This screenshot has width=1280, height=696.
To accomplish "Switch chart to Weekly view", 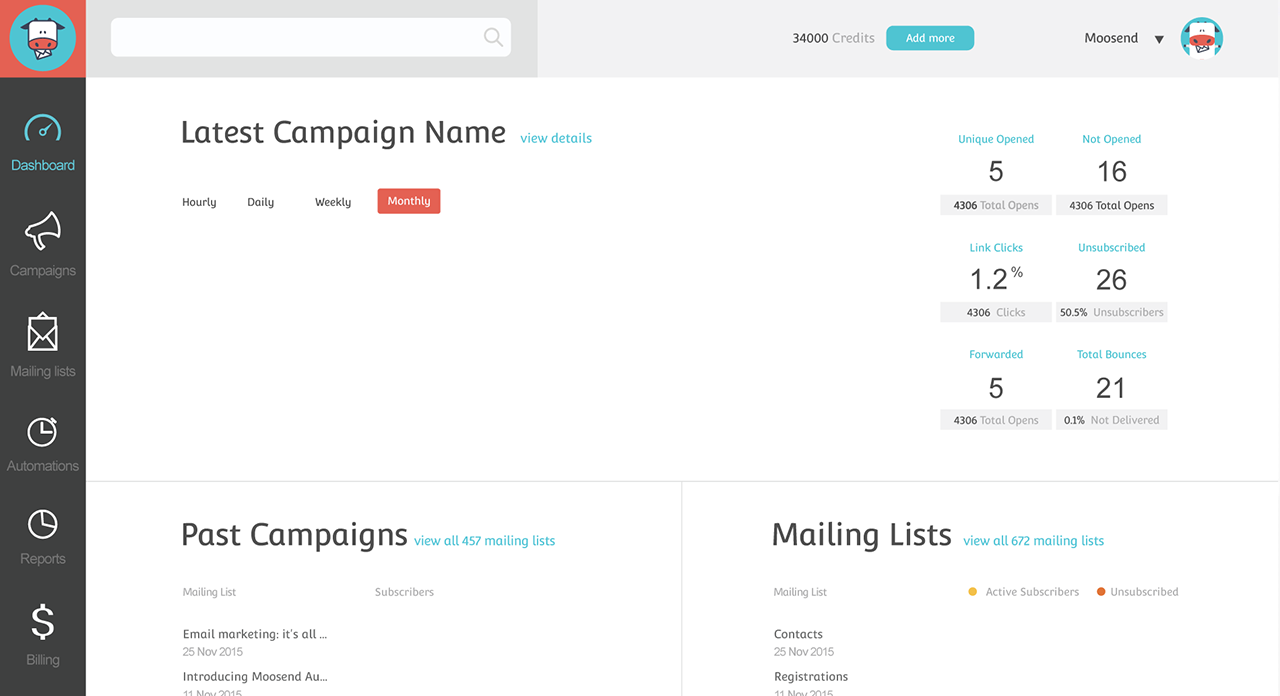I will point(333,202).
